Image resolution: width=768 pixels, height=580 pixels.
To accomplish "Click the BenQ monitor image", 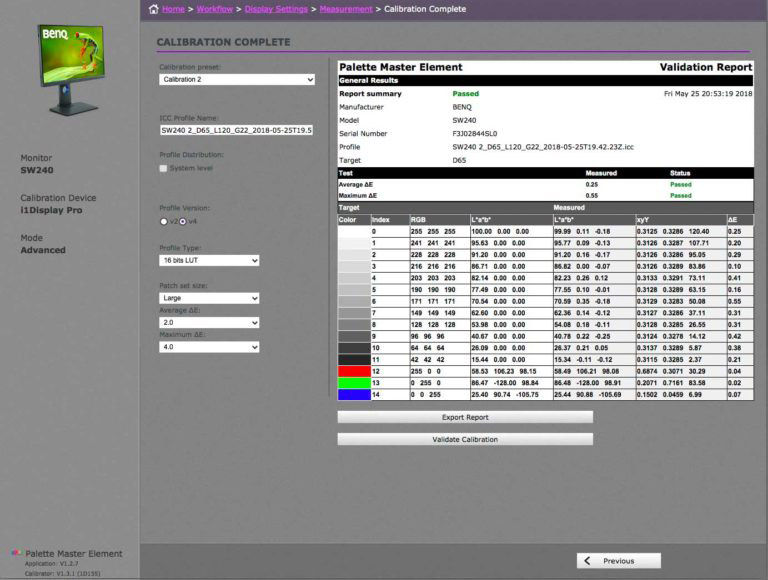I will 72,69.
